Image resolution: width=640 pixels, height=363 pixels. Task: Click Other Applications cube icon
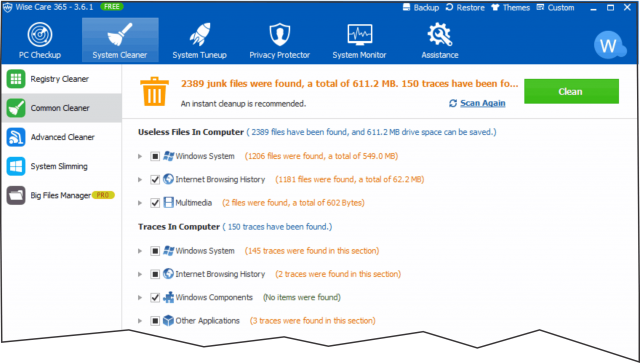coord(168,321)
